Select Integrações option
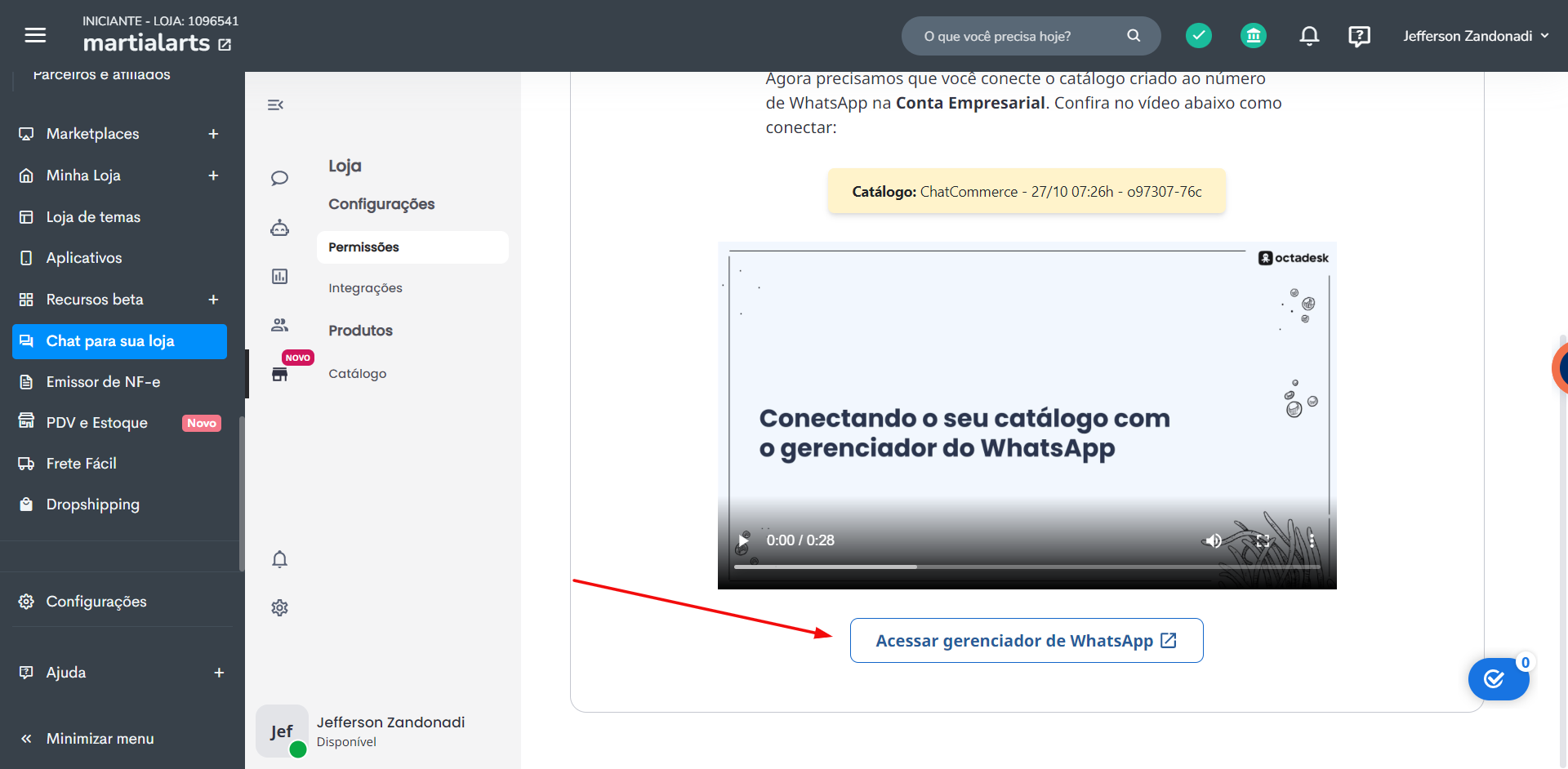The image size is (1568, 769). tap(365, 288)
